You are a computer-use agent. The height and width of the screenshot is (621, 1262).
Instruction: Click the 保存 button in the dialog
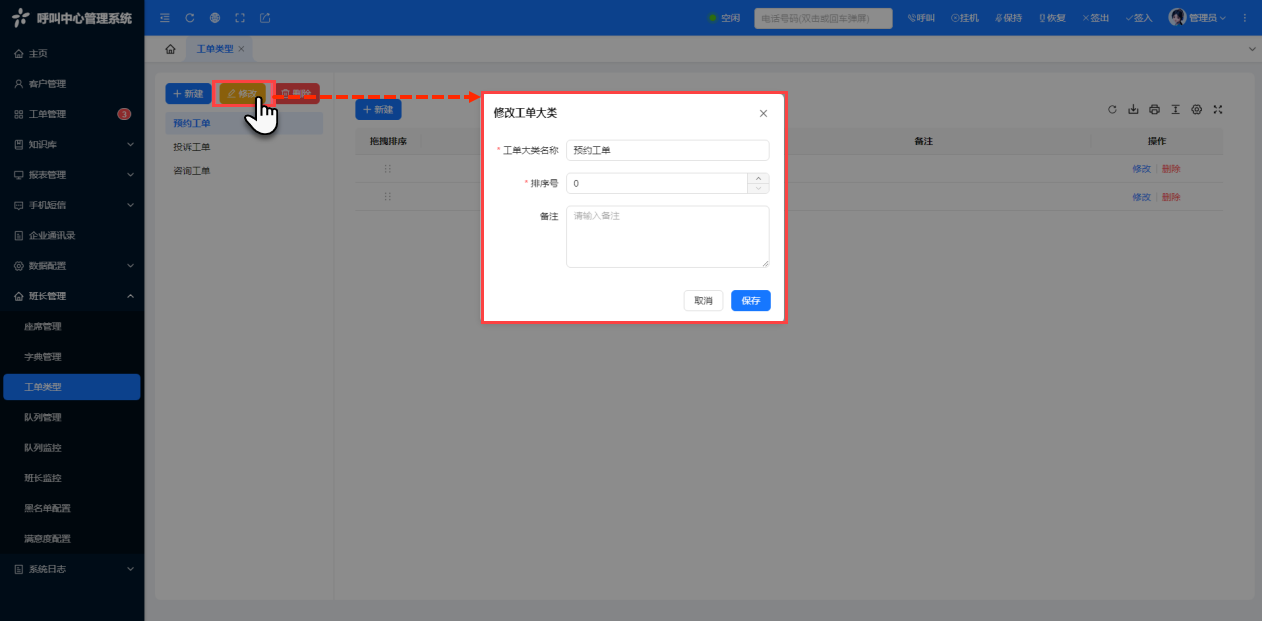coord(750,301)
